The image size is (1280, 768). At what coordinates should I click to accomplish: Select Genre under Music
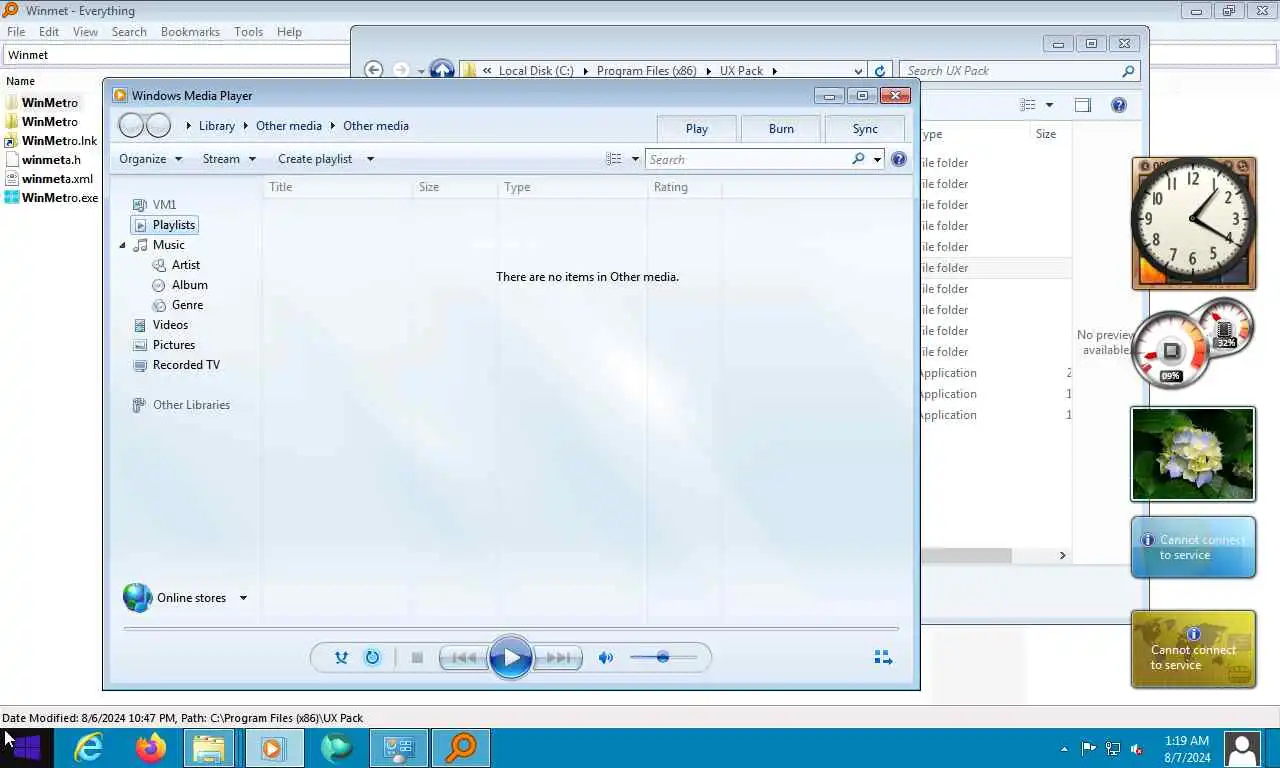(x=187, y=305)
